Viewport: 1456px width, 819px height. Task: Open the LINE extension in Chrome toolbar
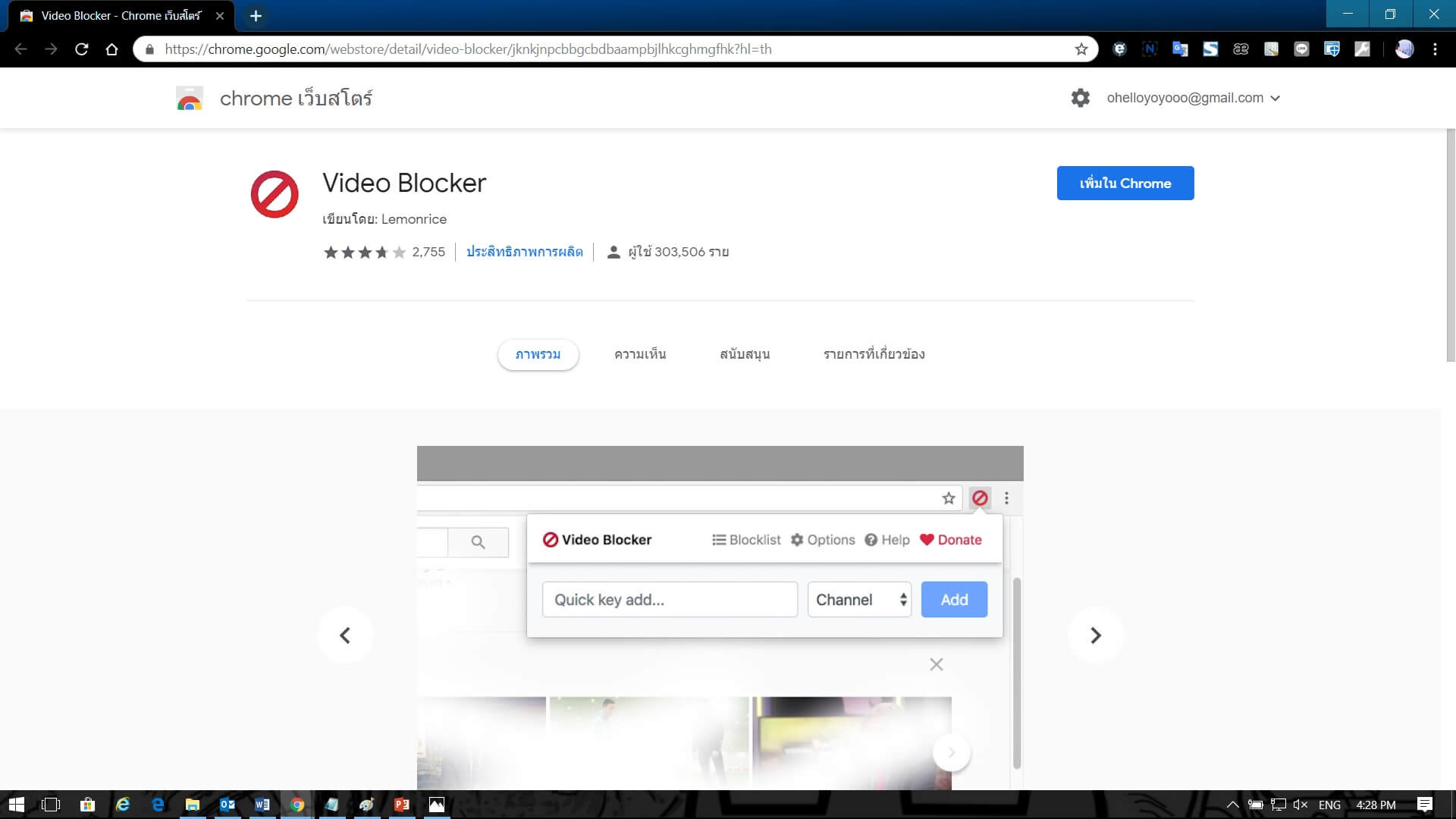[x=1301, y=49]
